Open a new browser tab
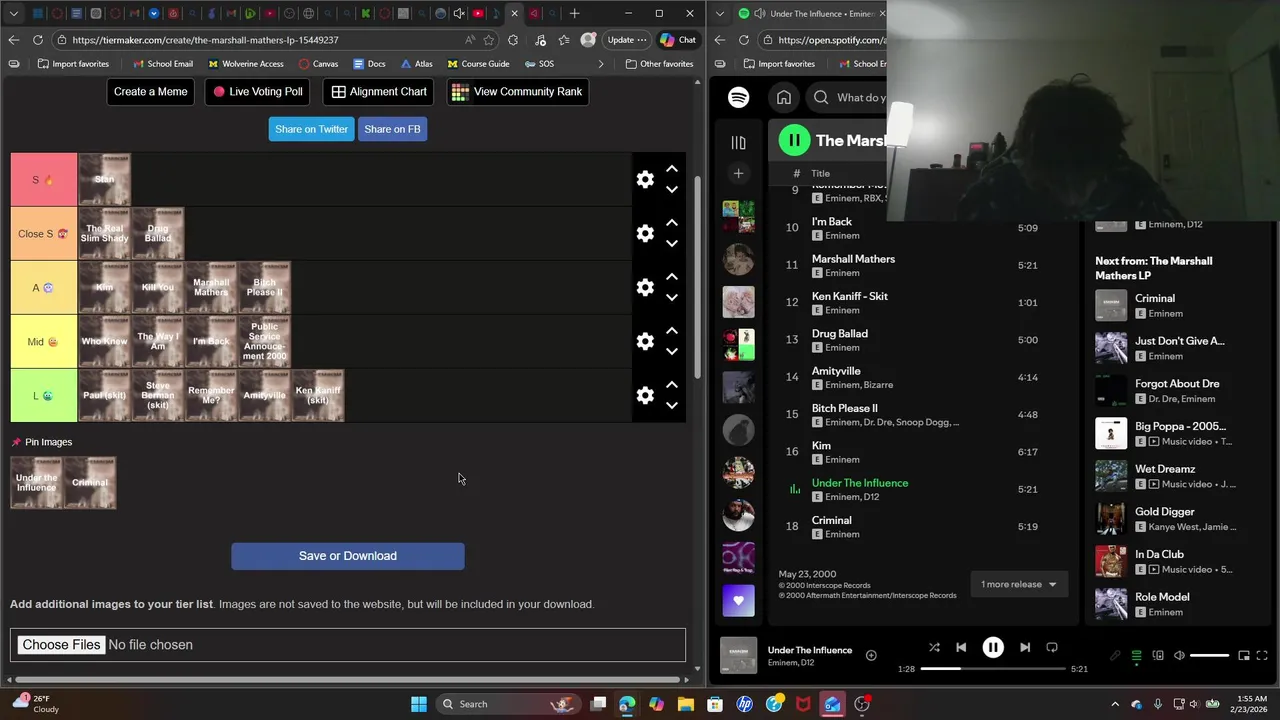 [x=574, y=14]
